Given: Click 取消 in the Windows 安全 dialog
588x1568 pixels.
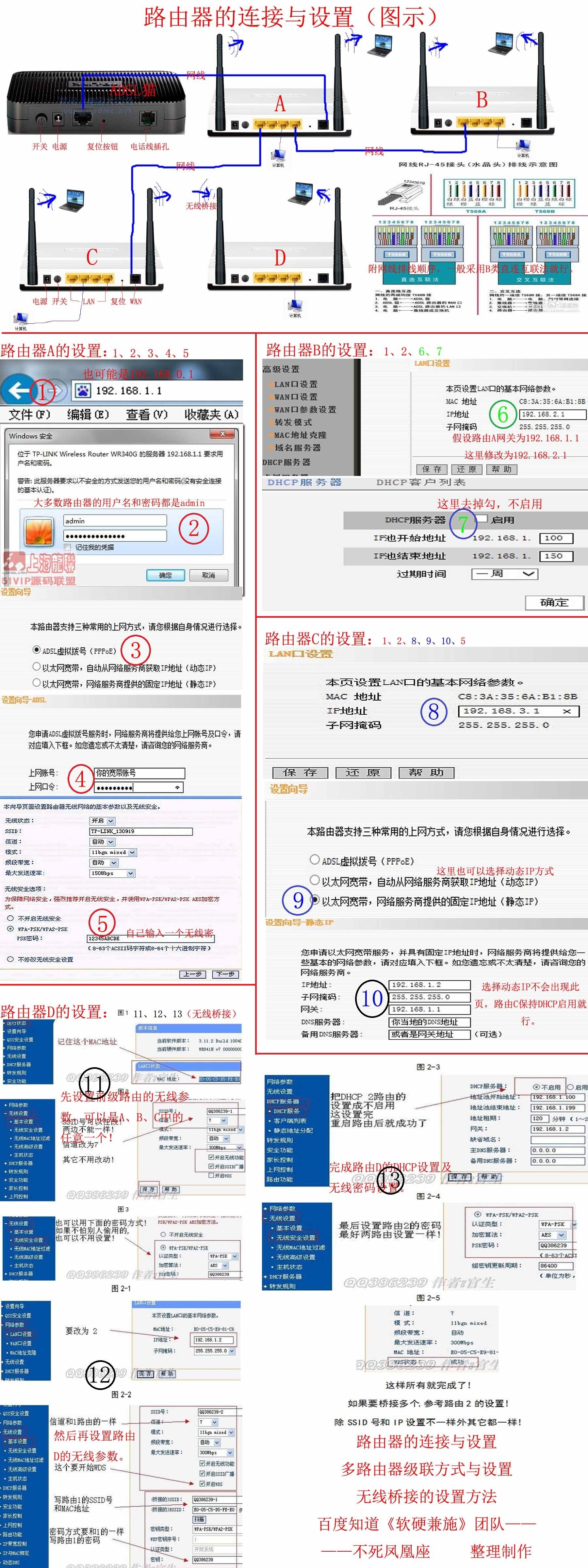Looking at the screenshot, I should pos(208,575).
